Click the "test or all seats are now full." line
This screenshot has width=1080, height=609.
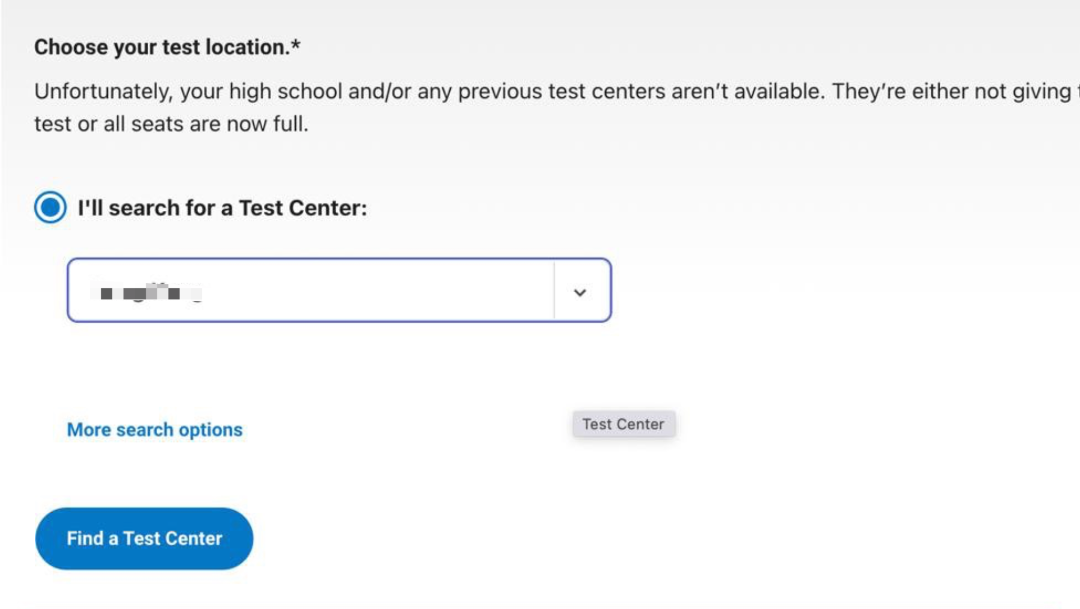pos(172,124)
